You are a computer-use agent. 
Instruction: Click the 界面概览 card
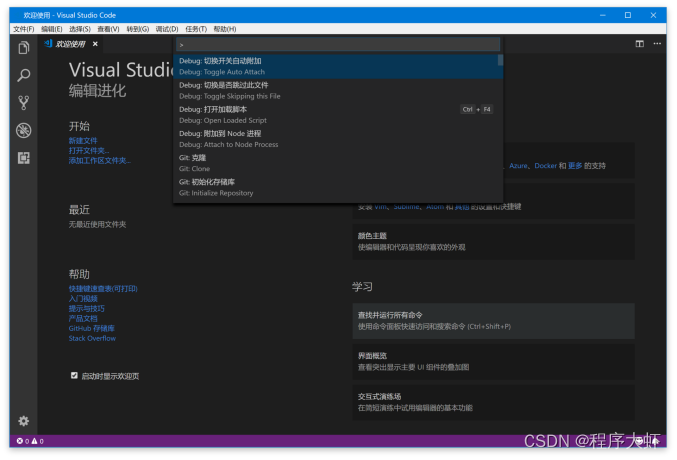(x=493, y=362)
